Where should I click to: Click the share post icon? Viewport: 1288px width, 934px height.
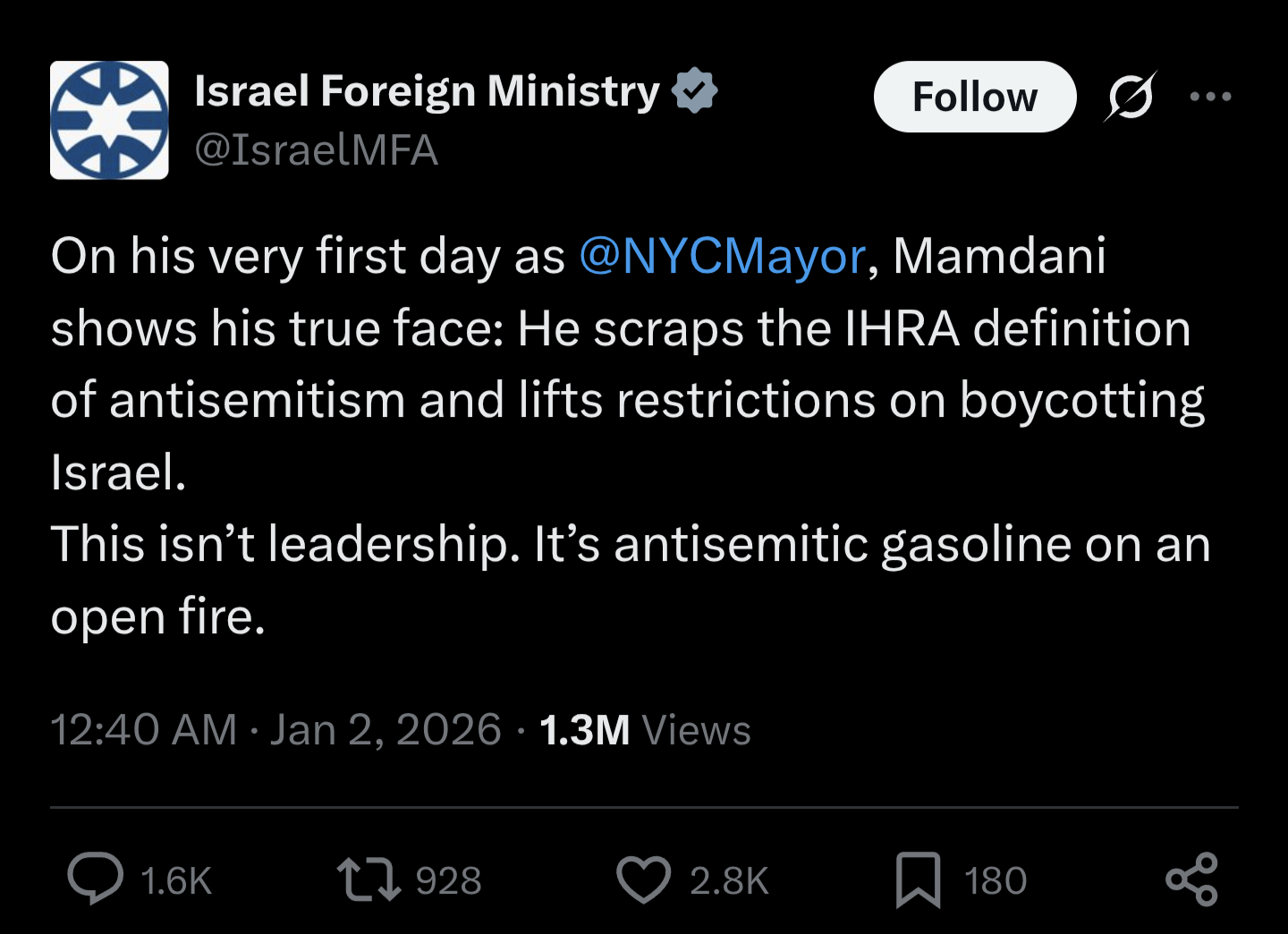point(1191,879)
